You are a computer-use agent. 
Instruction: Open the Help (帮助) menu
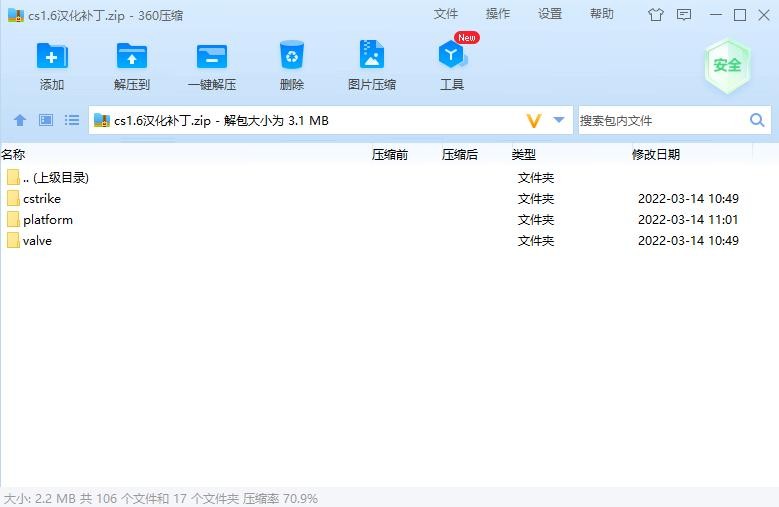click(602, 14)
